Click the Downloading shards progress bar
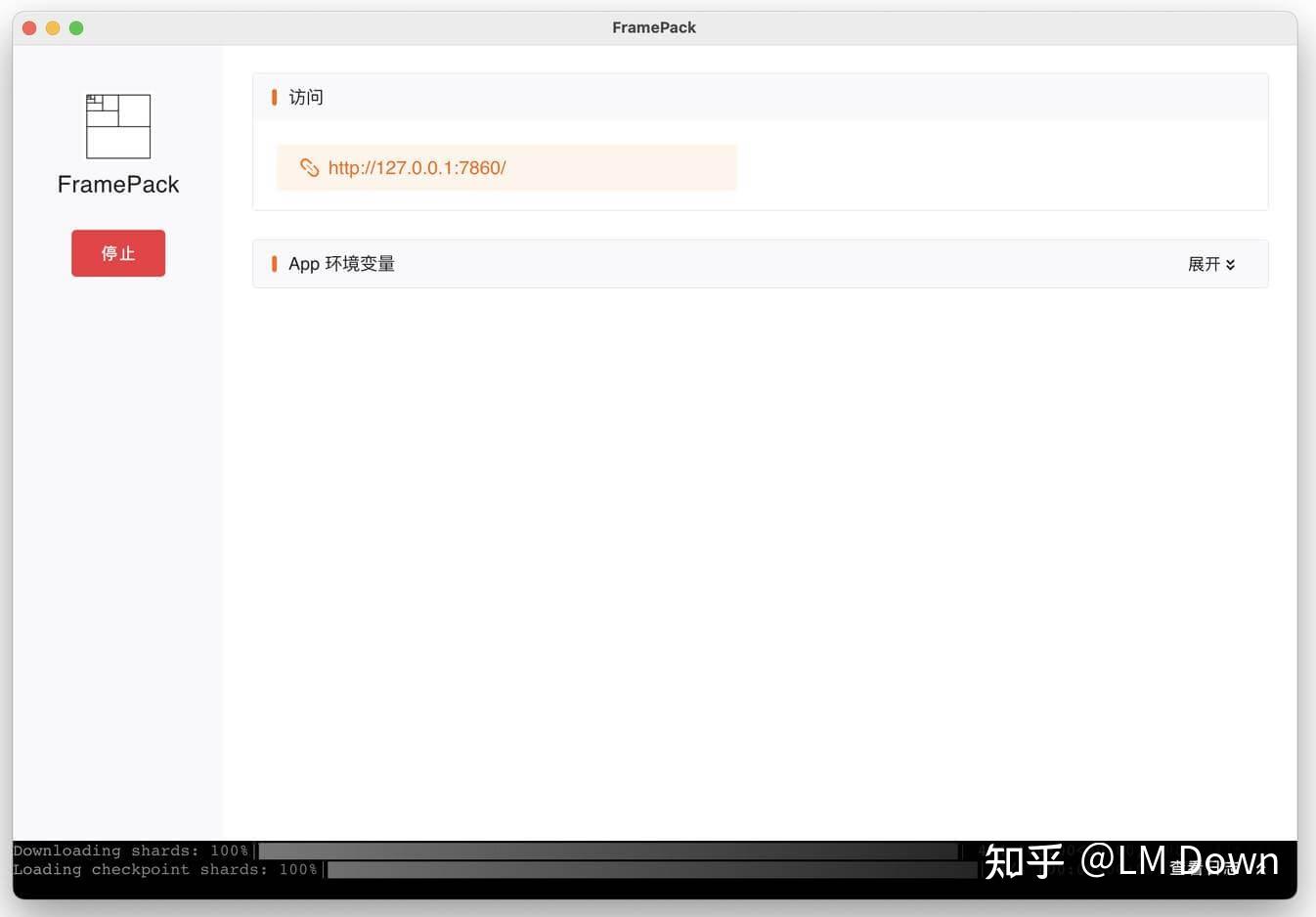Image resolution: width=1316 pixels, height=917 pixels. (616, 851)
